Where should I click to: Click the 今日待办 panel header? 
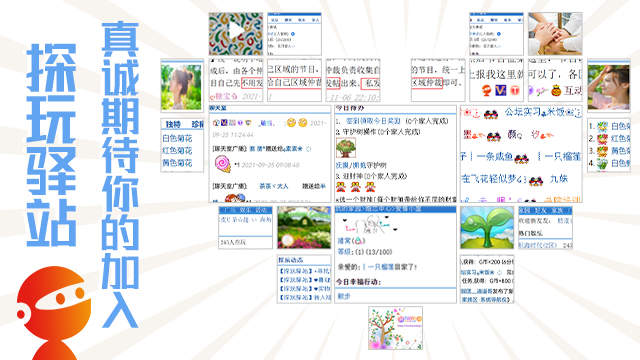click(x=349, y=108)
